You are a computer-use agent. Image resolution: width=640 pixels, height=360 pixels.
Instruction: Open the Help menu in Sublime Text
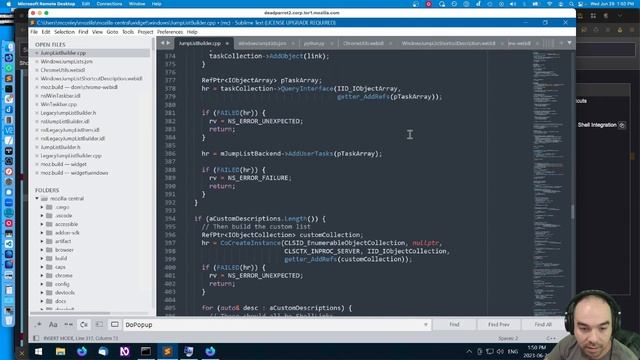click(x=192, y=32)
